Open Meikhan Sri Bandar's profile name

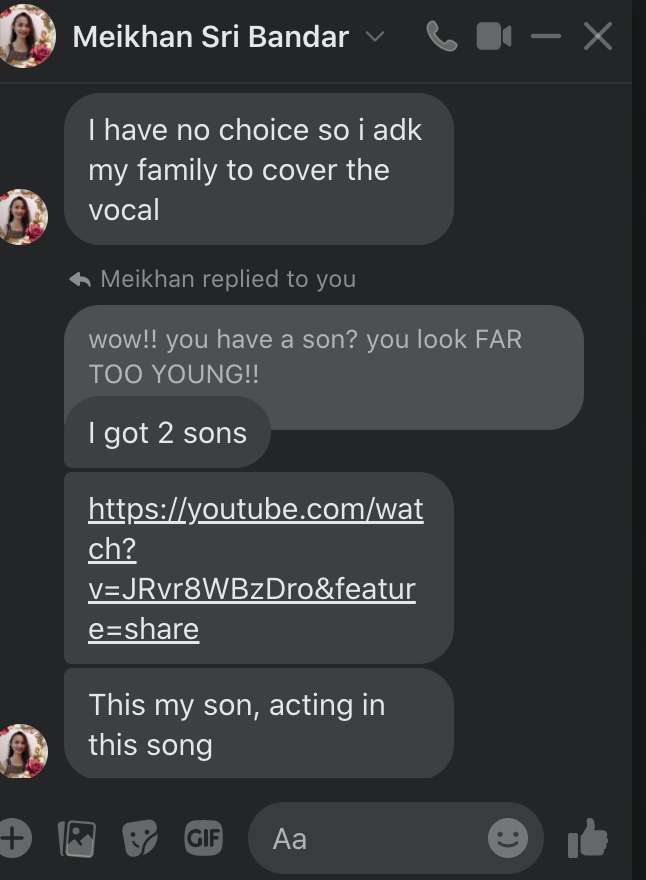point(211,37)
